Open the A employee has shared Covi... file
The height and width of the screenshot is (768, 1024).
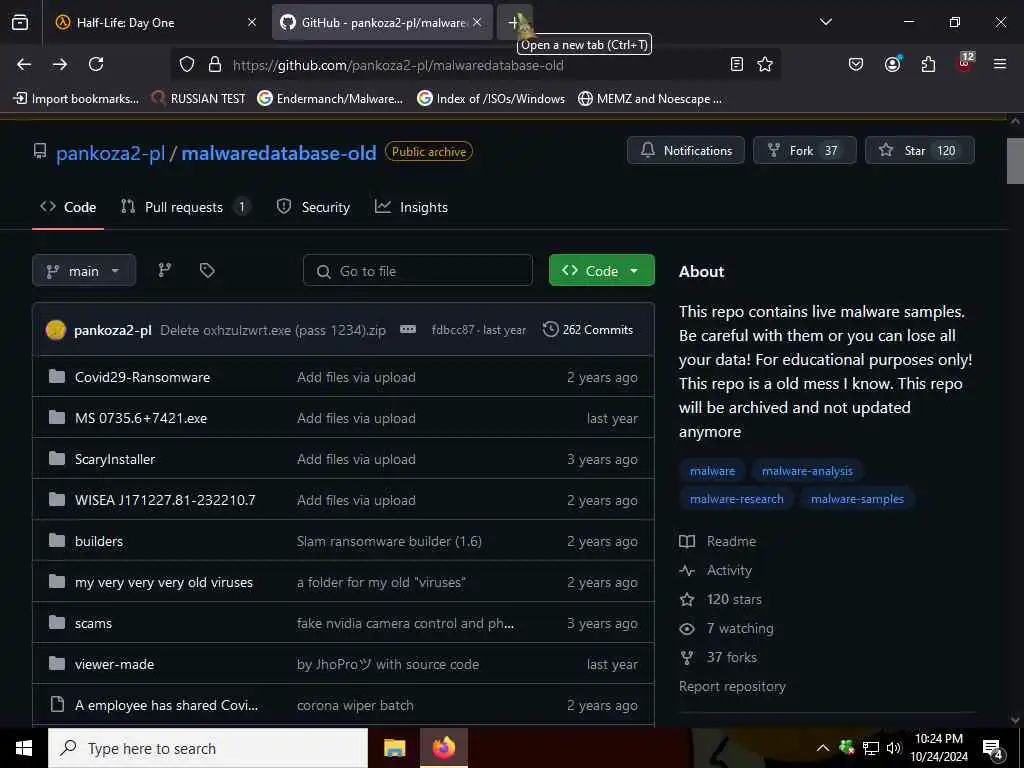(x=167, y=706)
